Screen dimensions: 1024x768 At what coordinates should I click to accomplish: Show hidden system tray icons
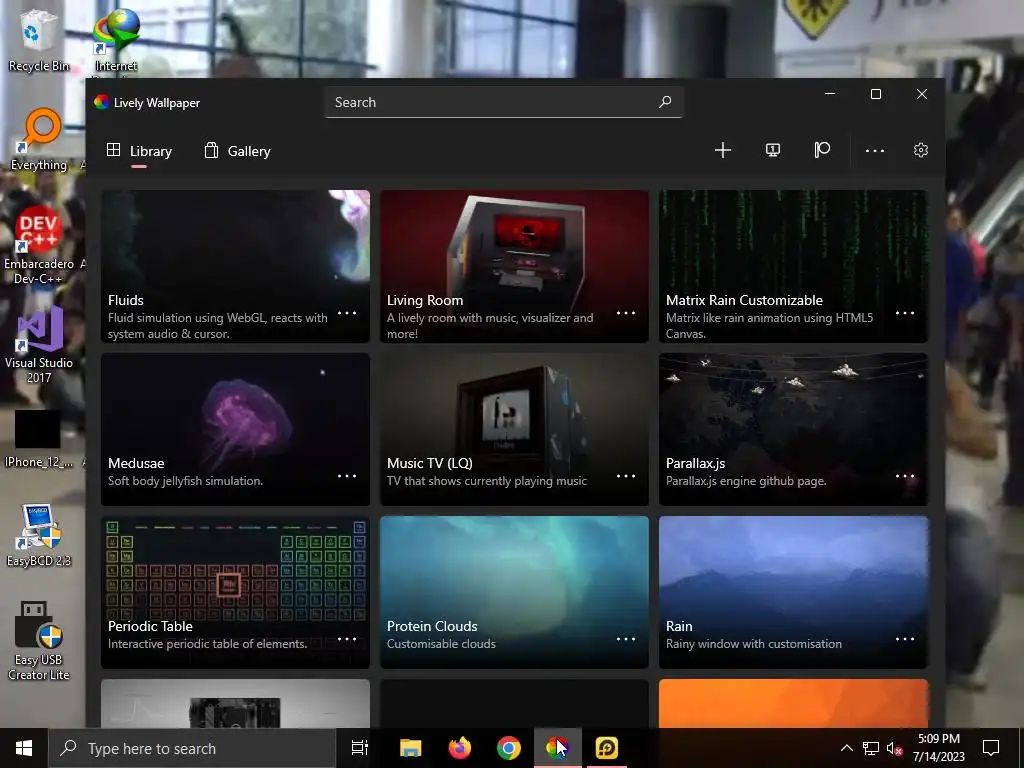846,748
